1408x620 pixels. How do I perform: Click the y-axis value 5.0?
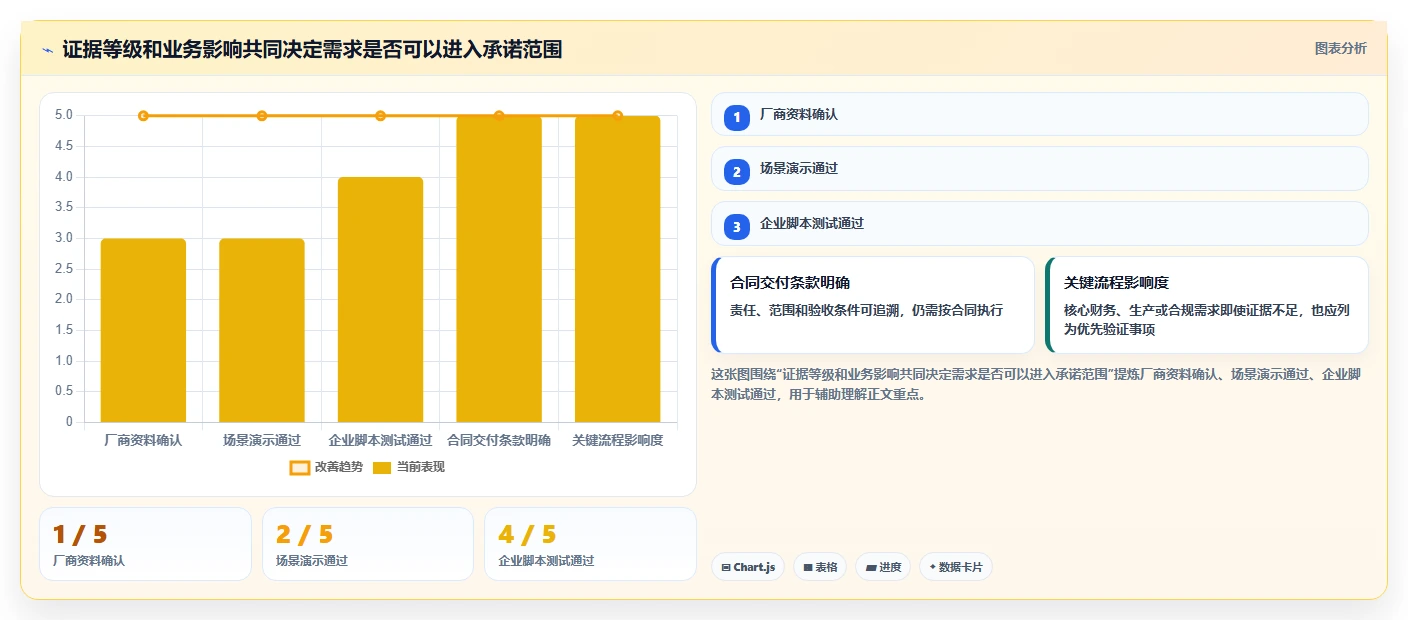coord(64,115)
